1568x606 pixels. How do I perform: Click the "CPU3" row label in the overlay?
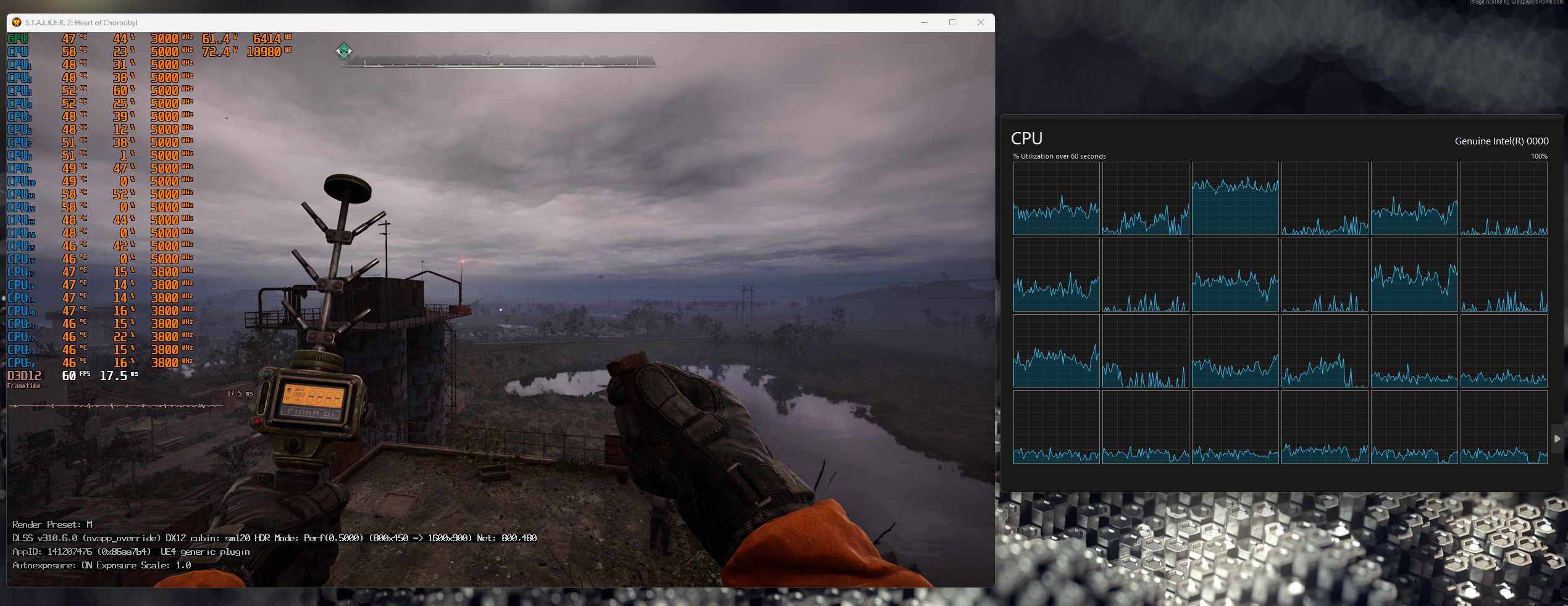coord(20,91)
